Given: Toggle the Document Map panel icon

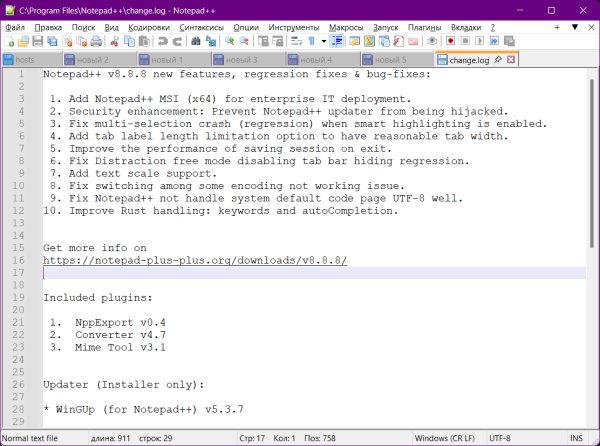Looking at the screenshot, I should (x=369, y=41).
